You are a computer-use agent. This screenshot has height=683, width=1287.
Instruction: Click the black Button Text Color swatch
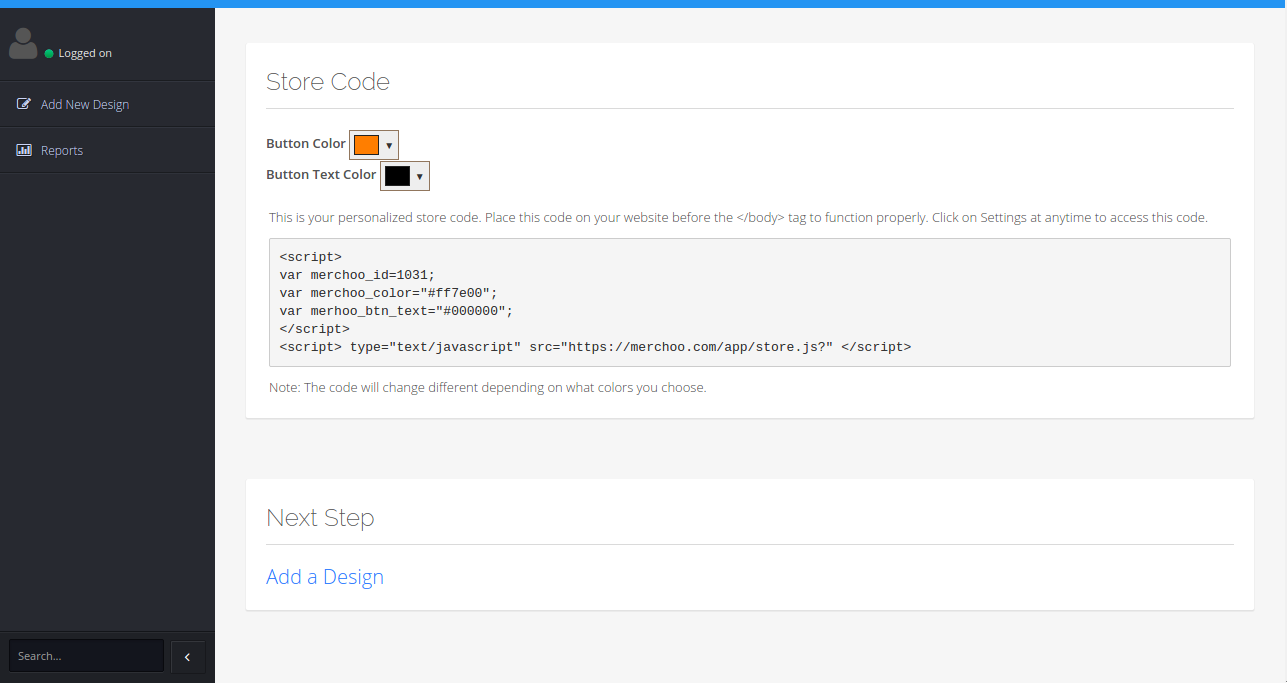tap(398, 175)
